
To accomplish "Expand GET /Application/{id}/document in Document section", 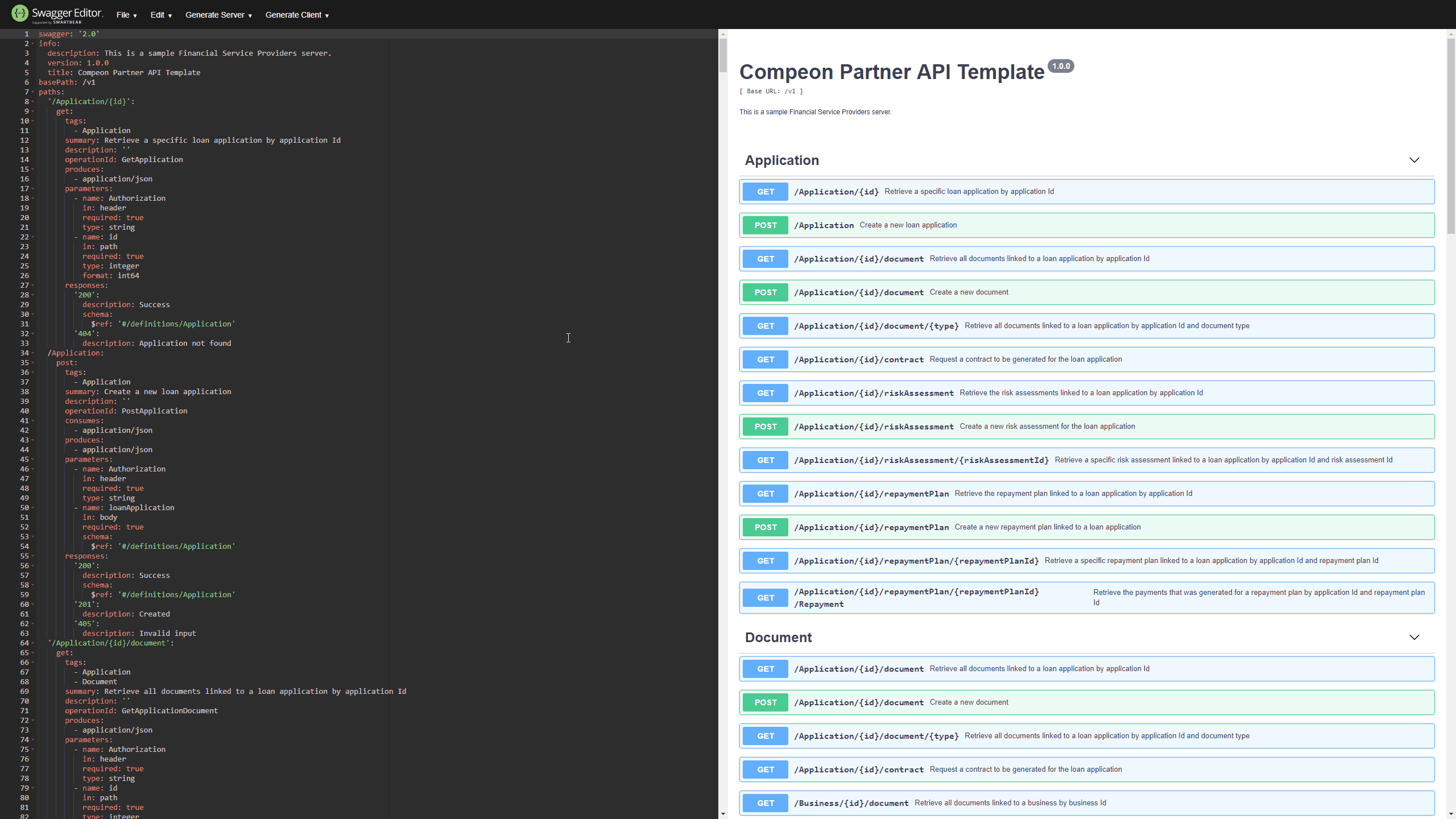I will click(x=1087, y=669).
